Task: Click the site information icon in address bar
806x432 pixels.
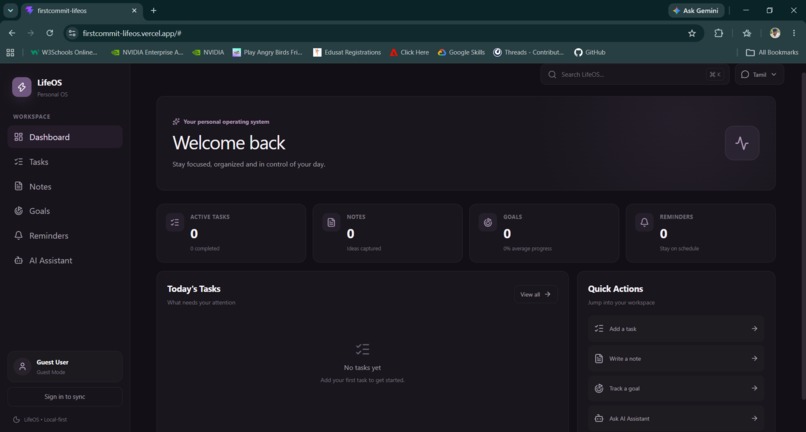Action: click(x=72, y=33)
